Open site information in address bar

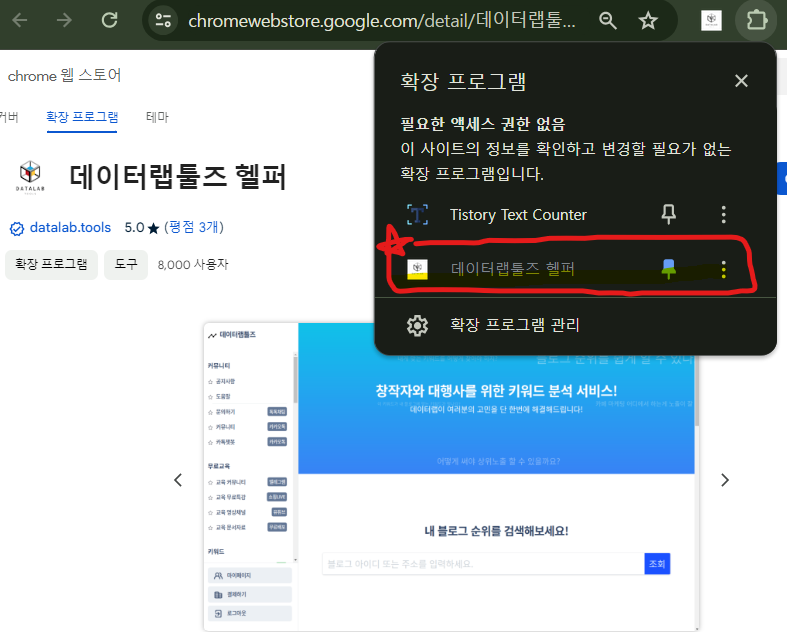tap(163, 21)
